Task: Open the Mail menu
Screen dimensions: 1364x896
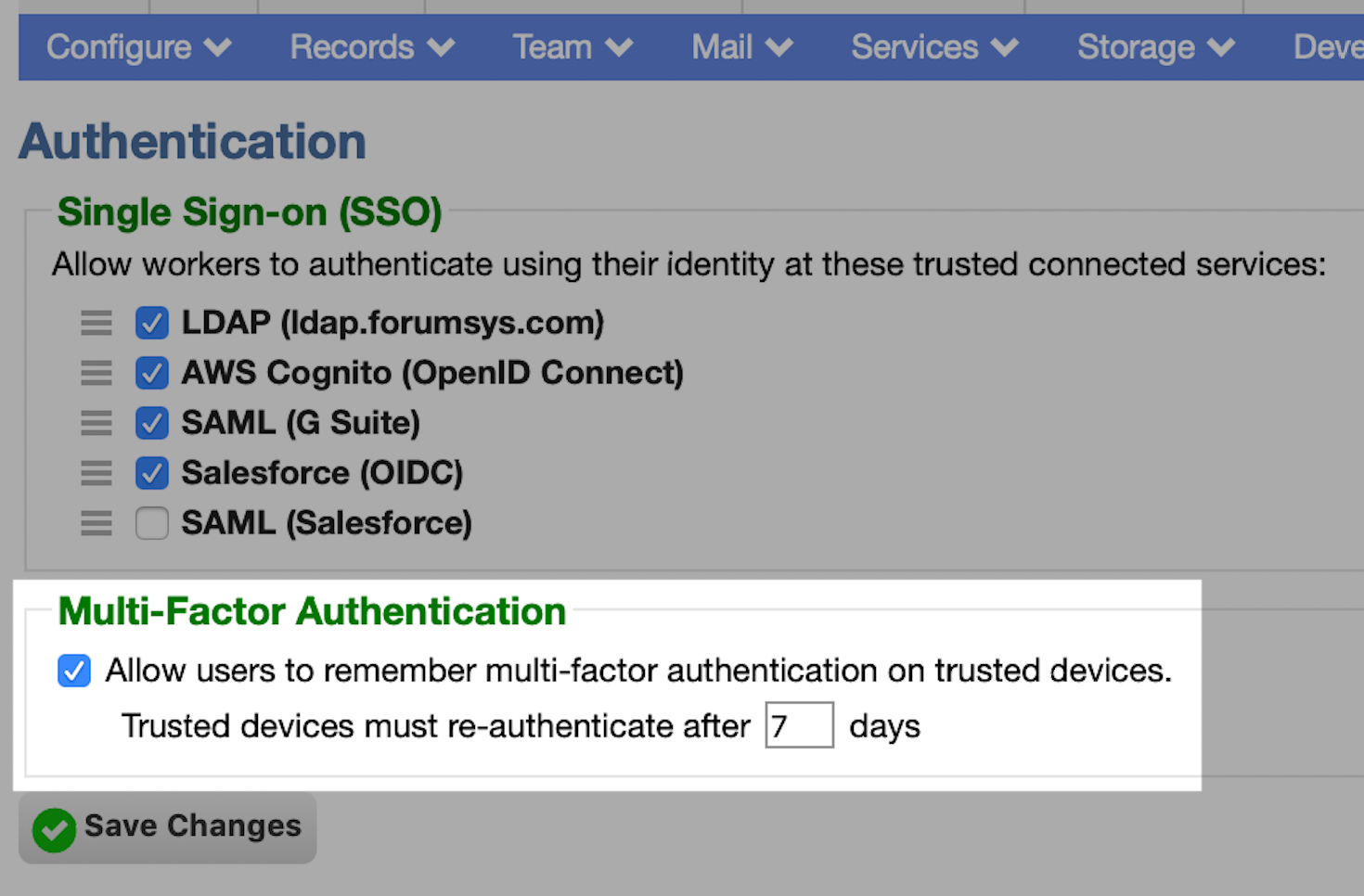Action: [742, 47]
